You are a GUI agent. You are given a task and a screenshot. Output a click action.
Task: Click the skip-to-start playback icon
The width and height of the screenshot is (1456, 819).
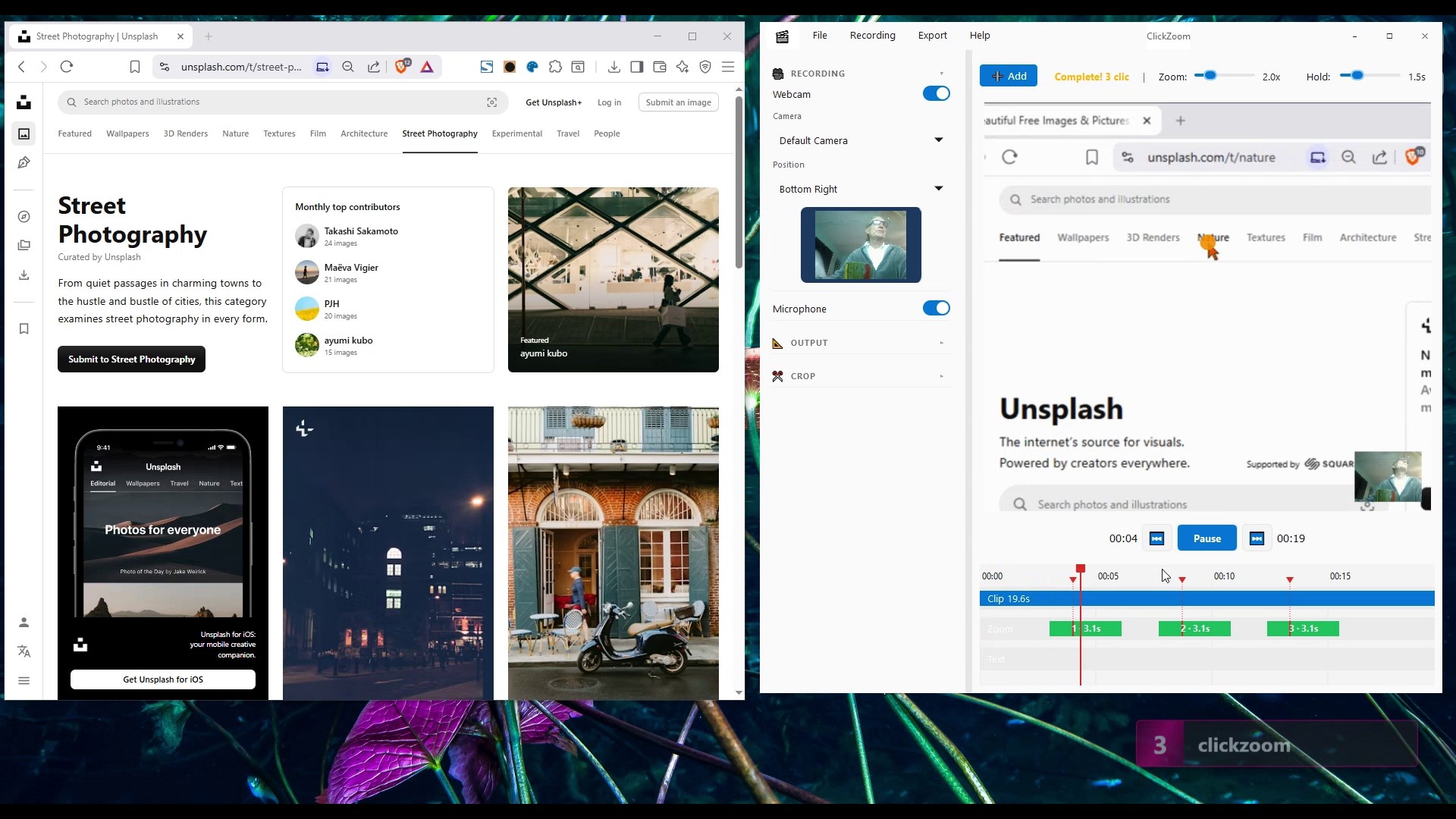click(x=1156, y=538)
